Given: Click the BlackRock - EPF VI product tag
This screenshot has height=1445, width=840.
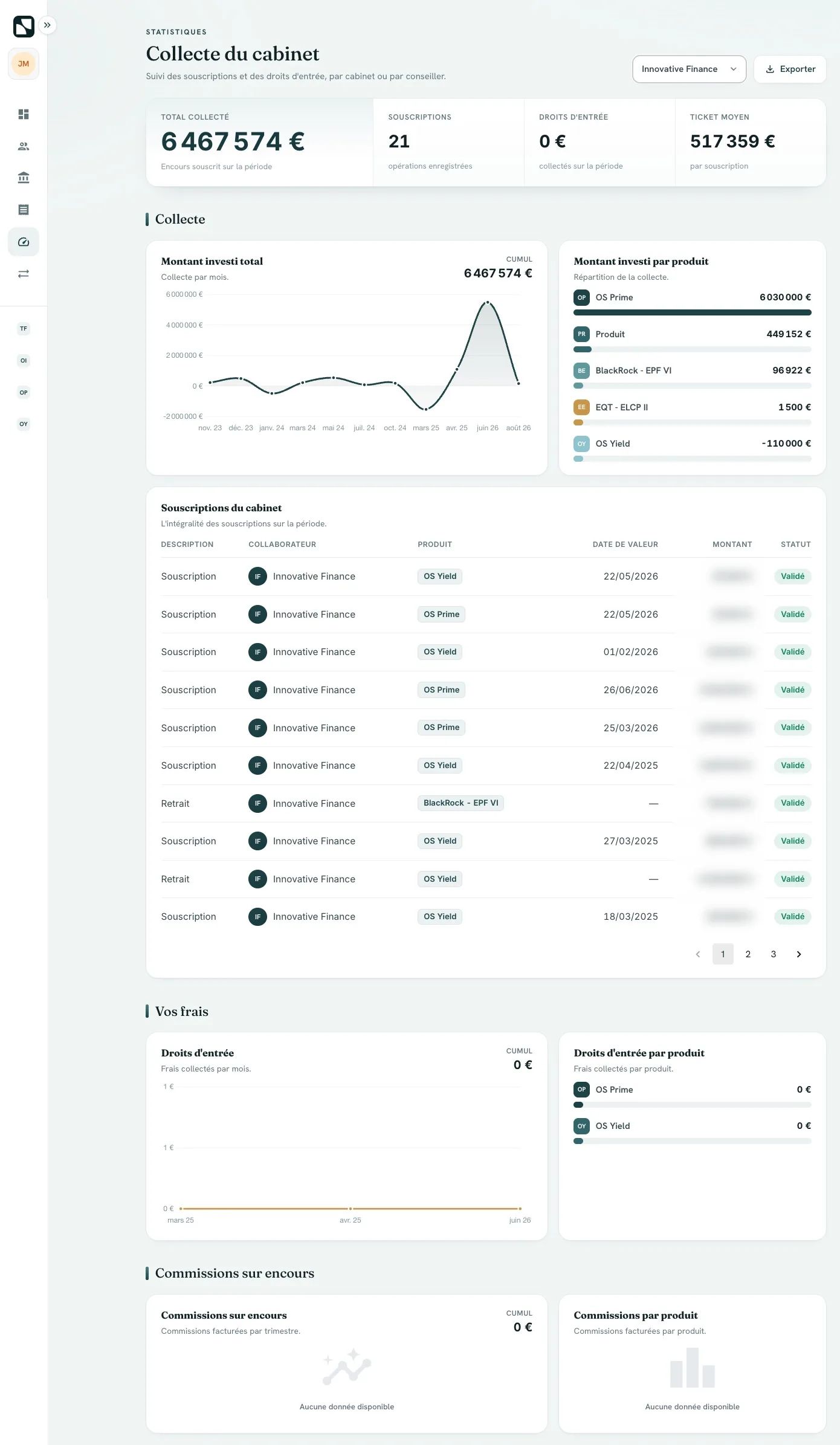Looking at the screenshot, I should coord(460,803).
